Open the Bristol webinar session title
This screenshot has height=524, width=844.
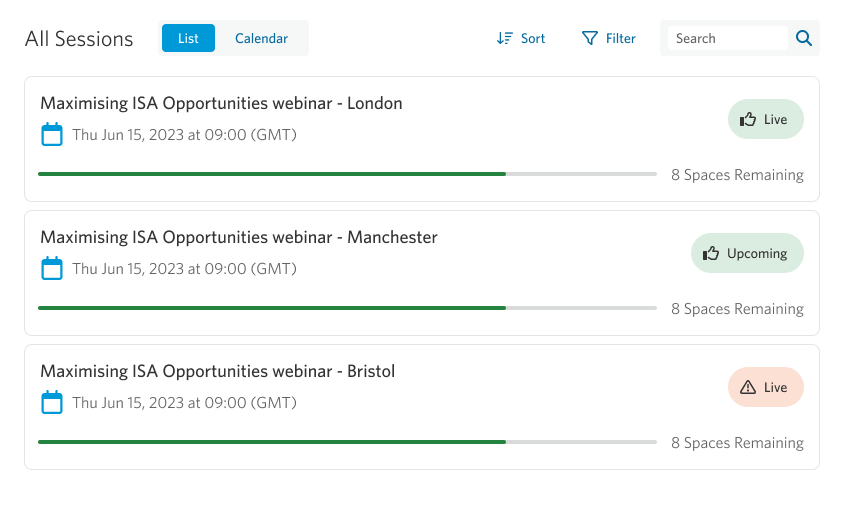tap(218, 372)
